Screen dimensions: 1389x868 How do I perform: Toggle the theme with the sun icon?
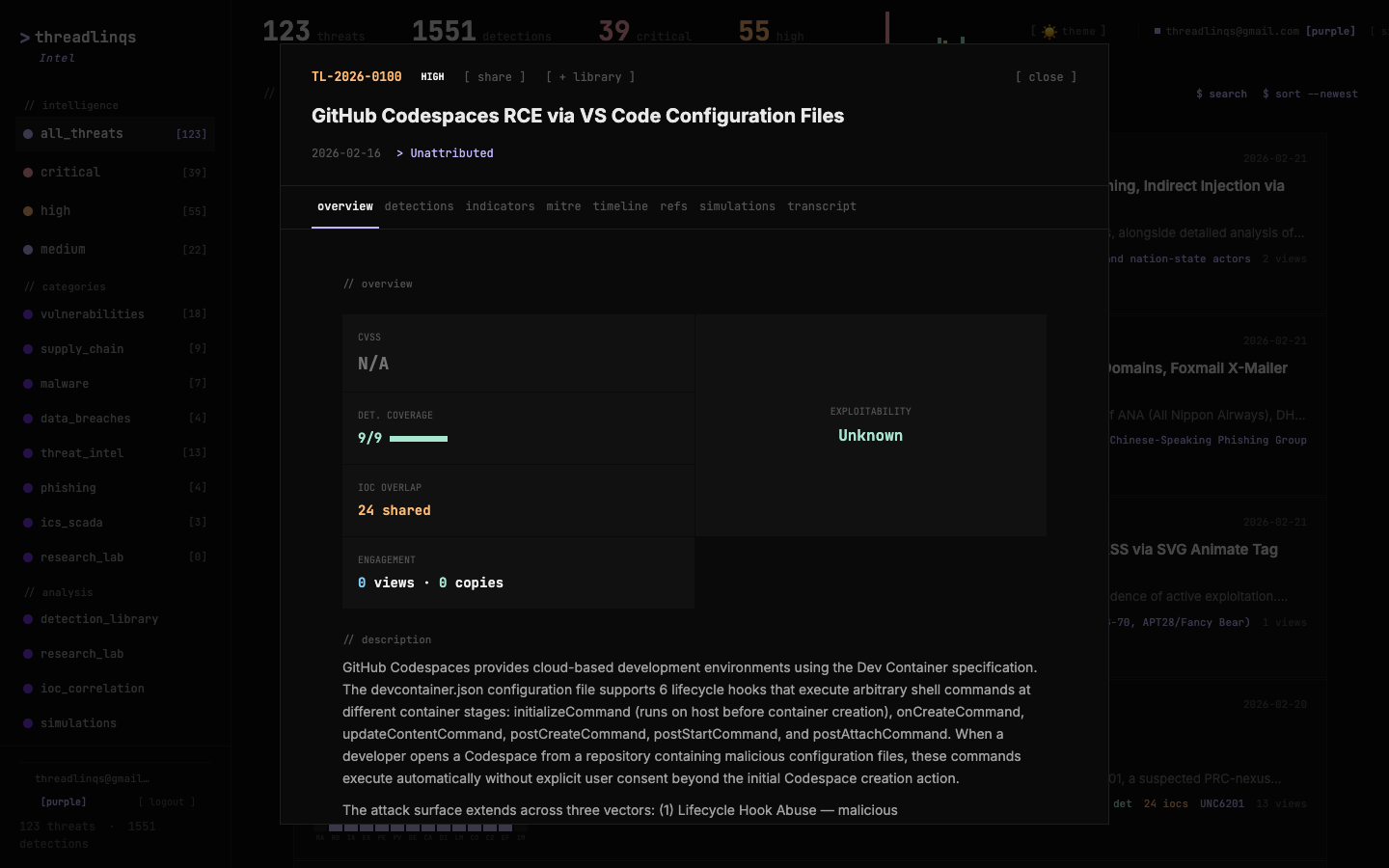pyautogui.click(x=1049, y=31)
